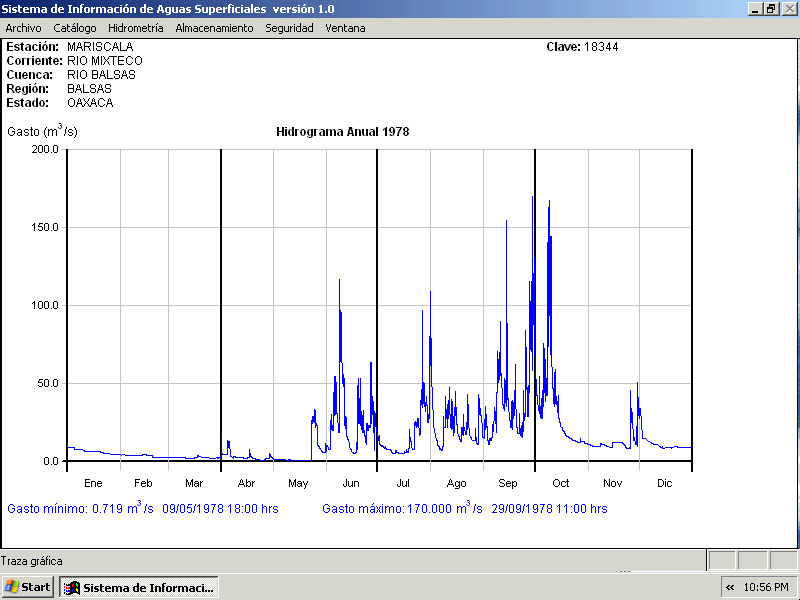
Task: Restore down the application window
Action: [771, 8]
